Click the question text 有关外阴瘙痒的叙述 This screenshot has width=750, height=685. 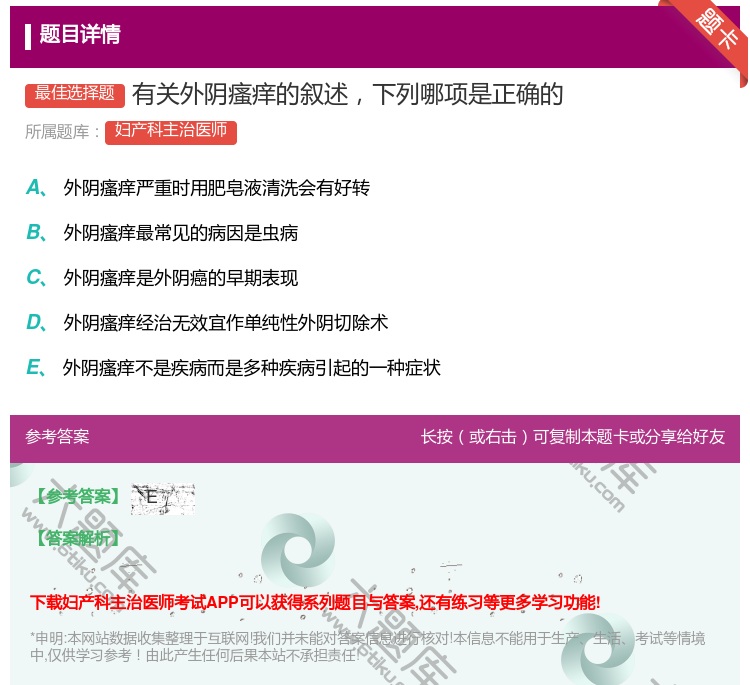click(x=348, y=94)
